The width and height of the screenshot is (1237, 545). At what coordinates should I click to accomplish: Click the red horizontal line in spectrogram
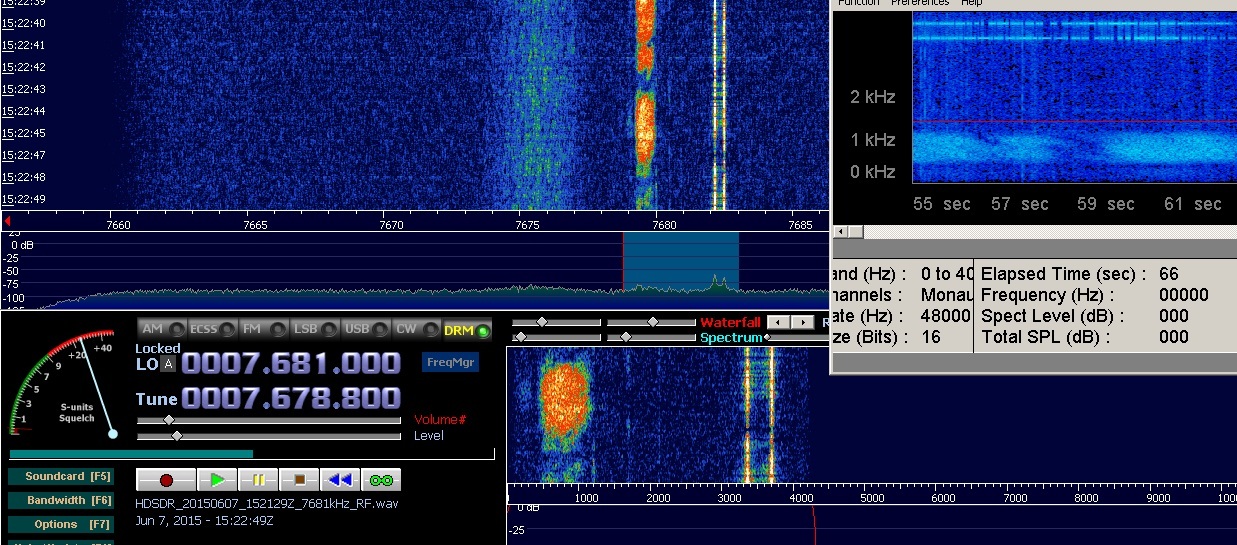pyautogui.click(x=1074, y=122)
